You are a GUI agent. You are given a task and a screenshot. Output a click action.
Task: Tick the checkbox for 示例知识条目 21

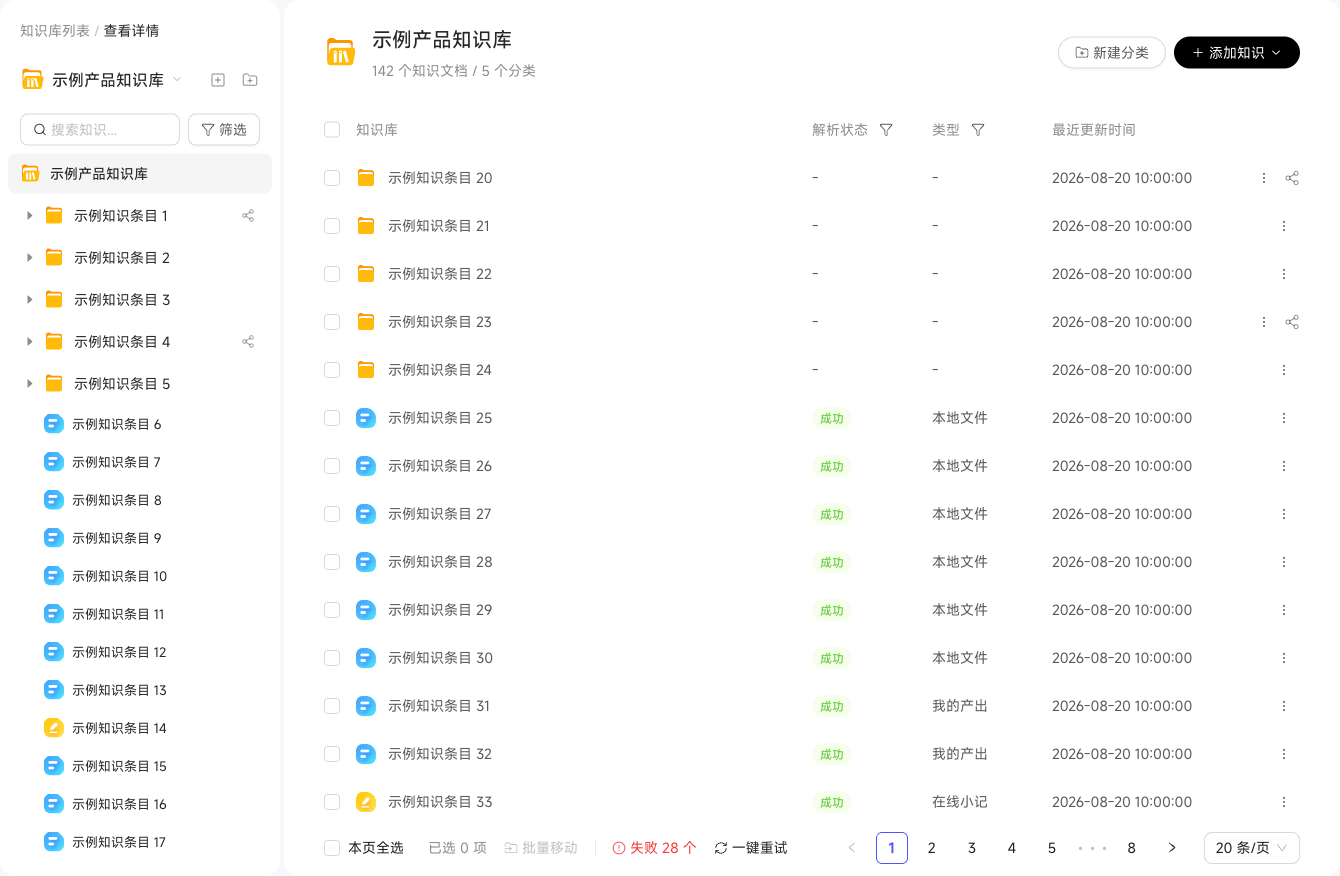click(x=332, y=226)
